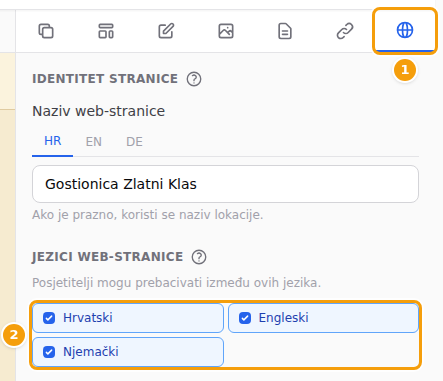Viewport: 443px width, 381px height.
Task: Switch name field to EN tab
Action: click(94, 142)
